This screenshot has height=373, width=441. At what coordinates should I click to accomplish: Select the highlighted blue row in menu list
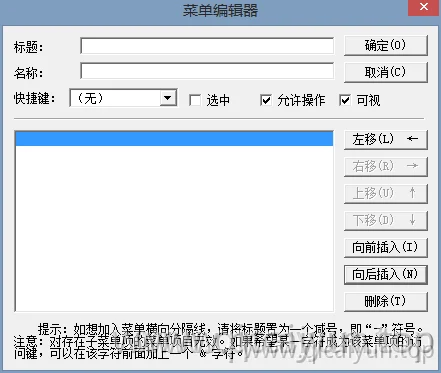(174, 139)
